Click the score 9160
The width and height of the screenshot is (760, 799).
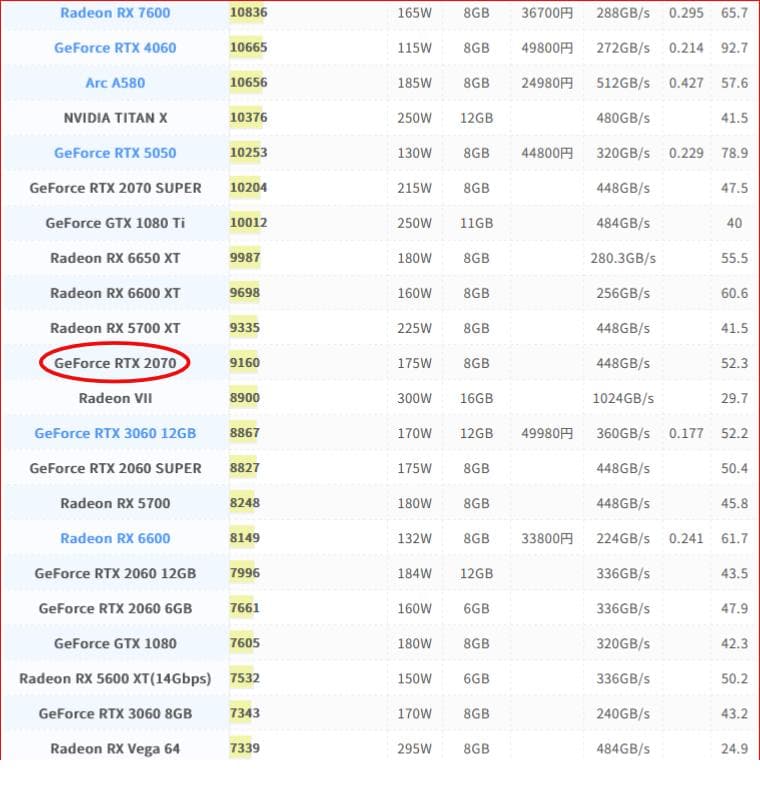(x=245, y=363)
